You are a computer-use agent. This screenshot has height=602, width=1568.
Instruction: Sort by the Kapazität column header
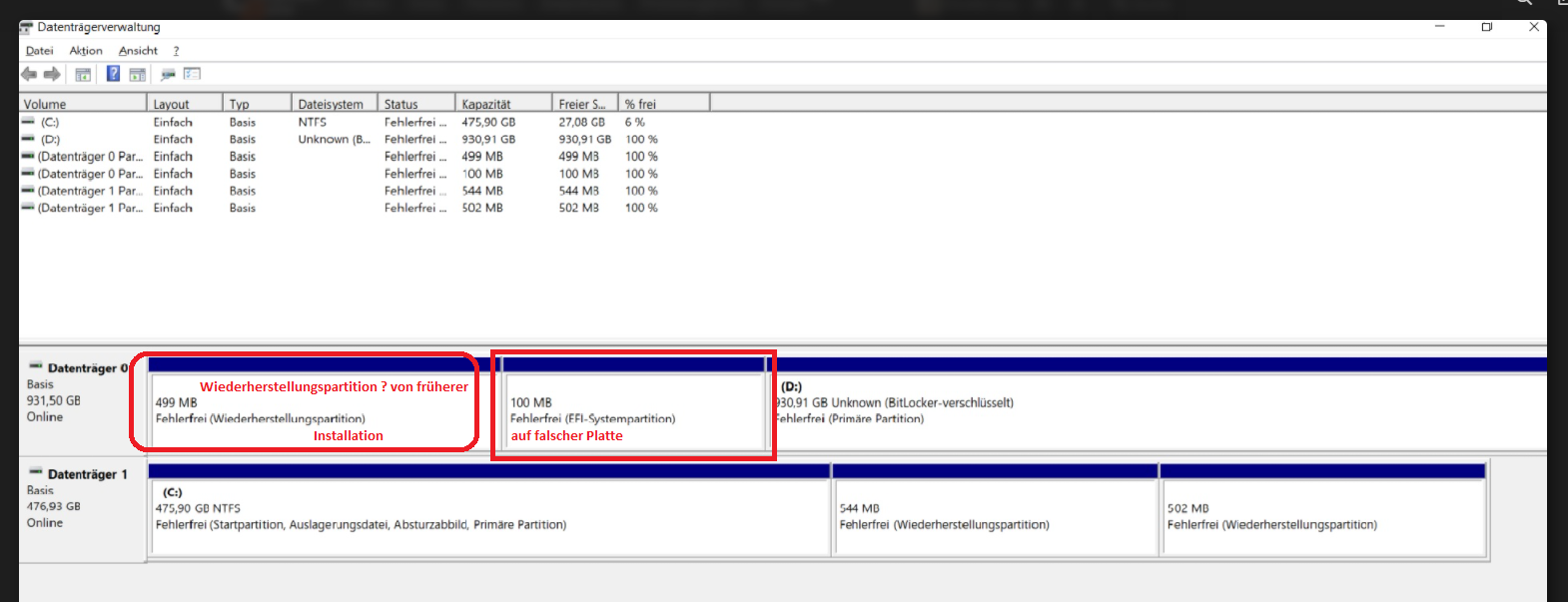click(503, 104)
